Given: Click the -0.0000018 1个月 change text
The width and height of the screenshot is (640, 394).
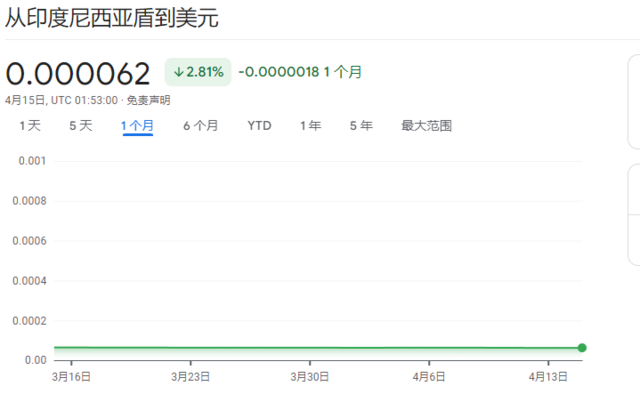Looking at the screenshot, I should point(300,72).
